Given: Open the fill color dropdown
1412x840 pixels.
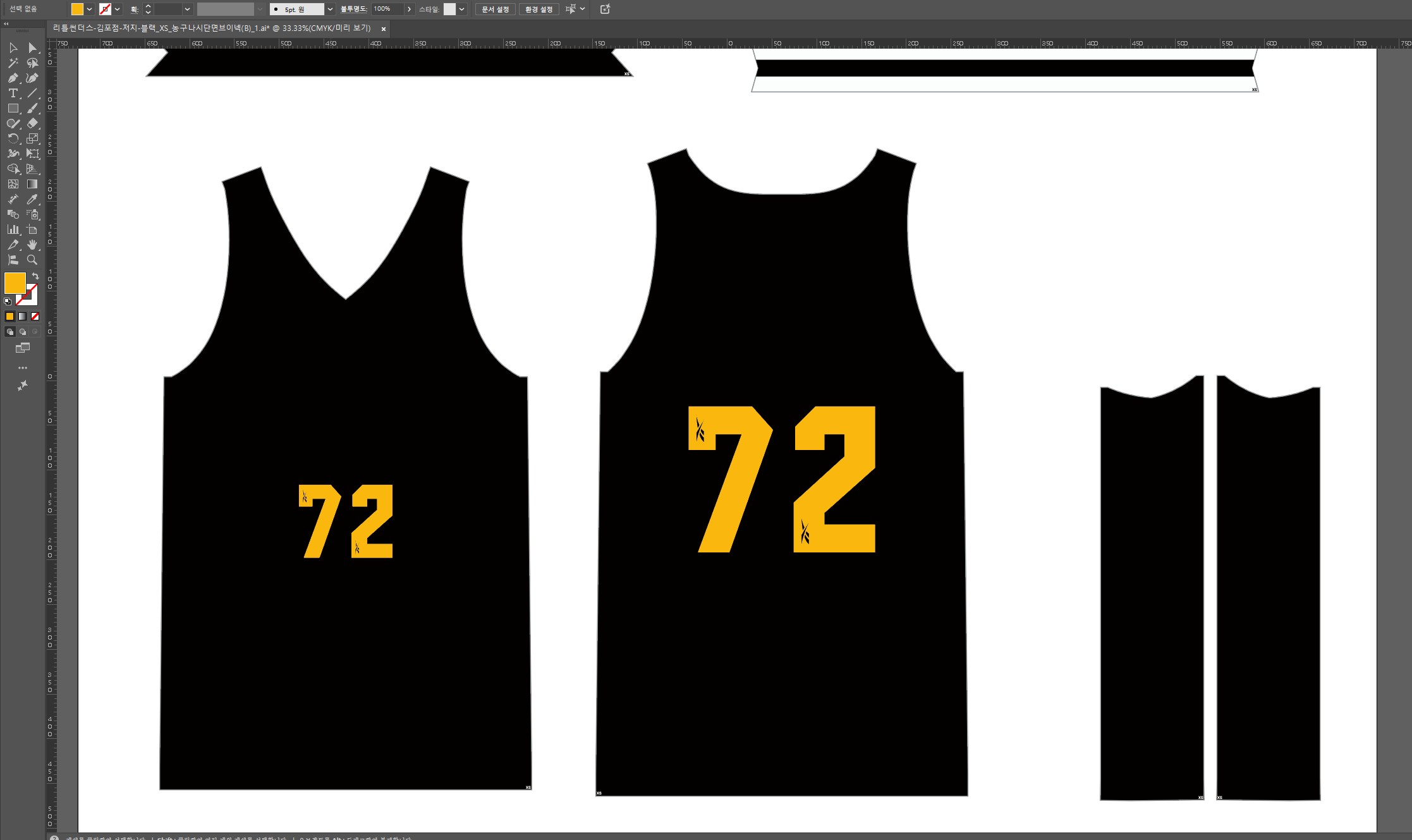Looking at the screenshot, I should tap(89, 9).
